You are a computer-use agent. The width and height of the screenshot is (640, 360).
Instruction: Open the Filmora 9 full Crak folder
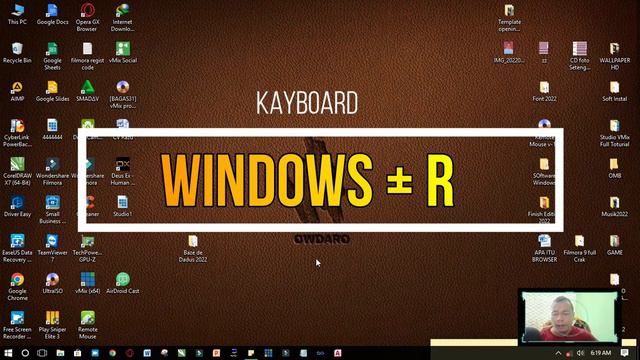pos(579,248)
